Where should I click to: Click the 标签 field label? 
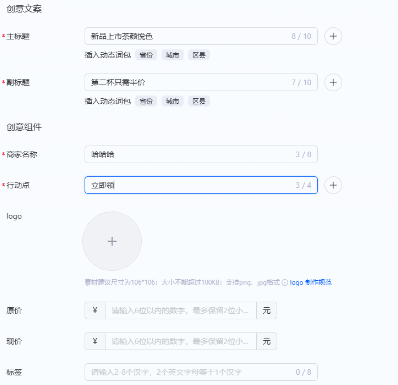tap(14, 372)
